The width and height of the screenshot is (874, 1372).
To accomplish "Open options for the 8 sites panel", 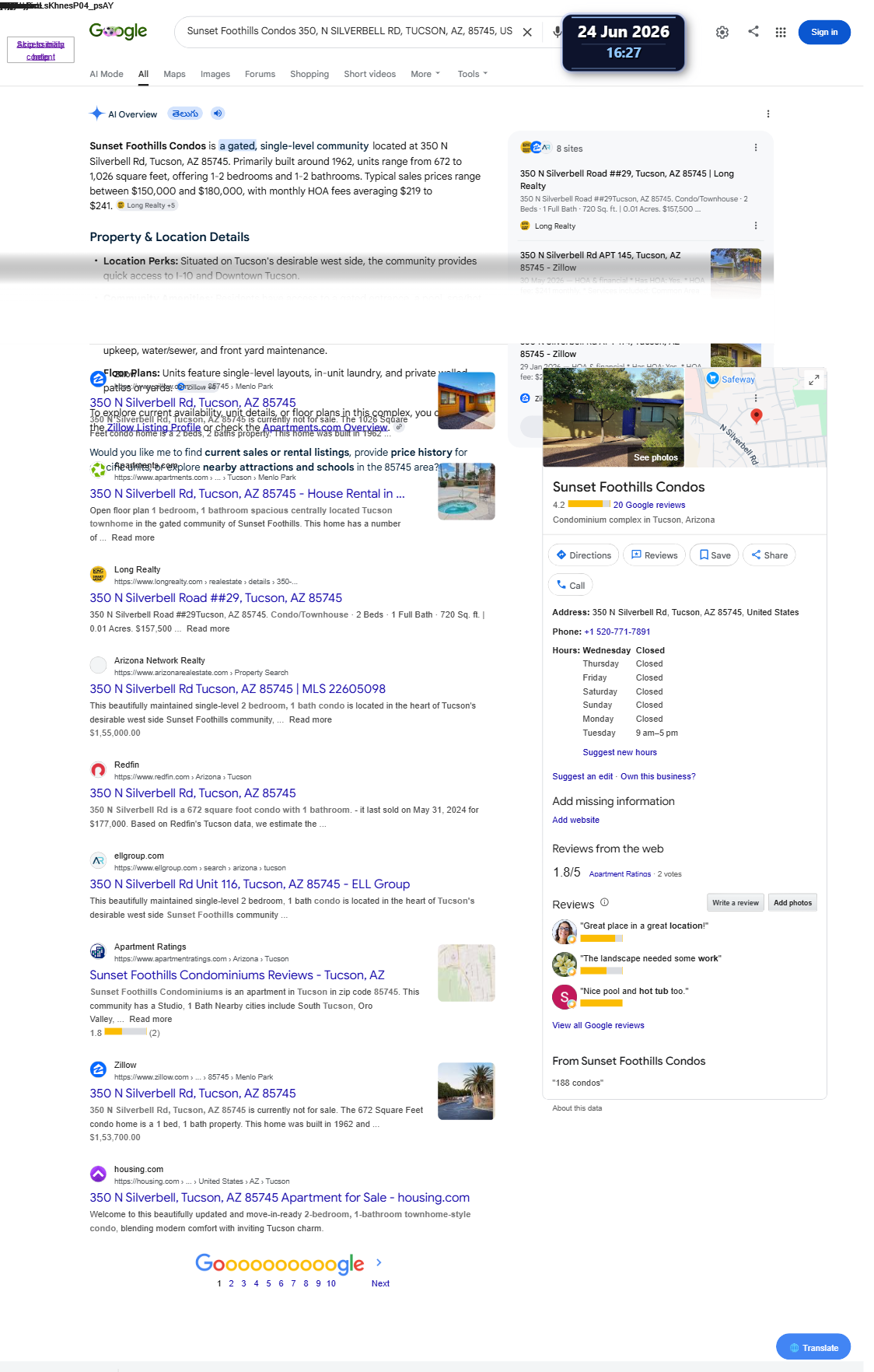I will [756, 148].
